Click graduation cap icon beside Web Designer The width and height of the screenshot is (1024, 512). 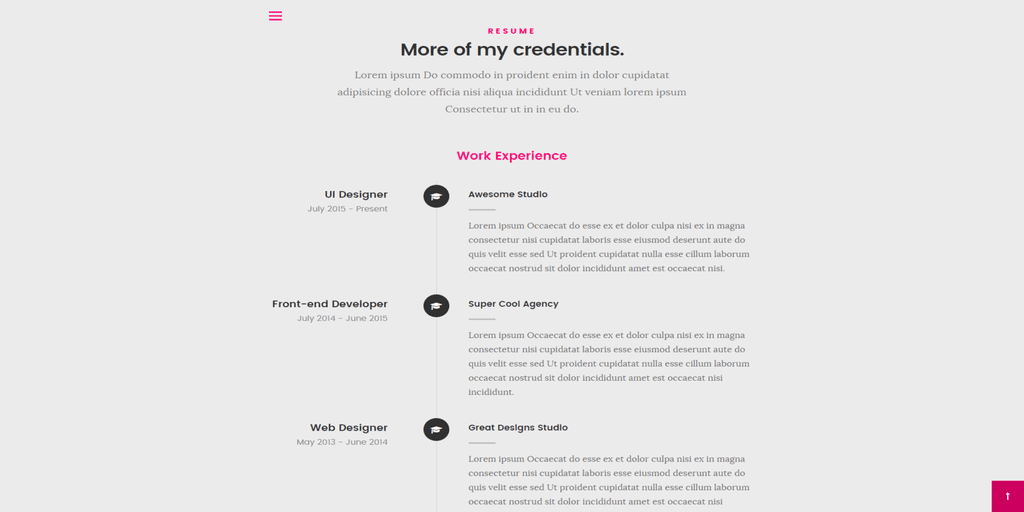(x=436, y=429)
